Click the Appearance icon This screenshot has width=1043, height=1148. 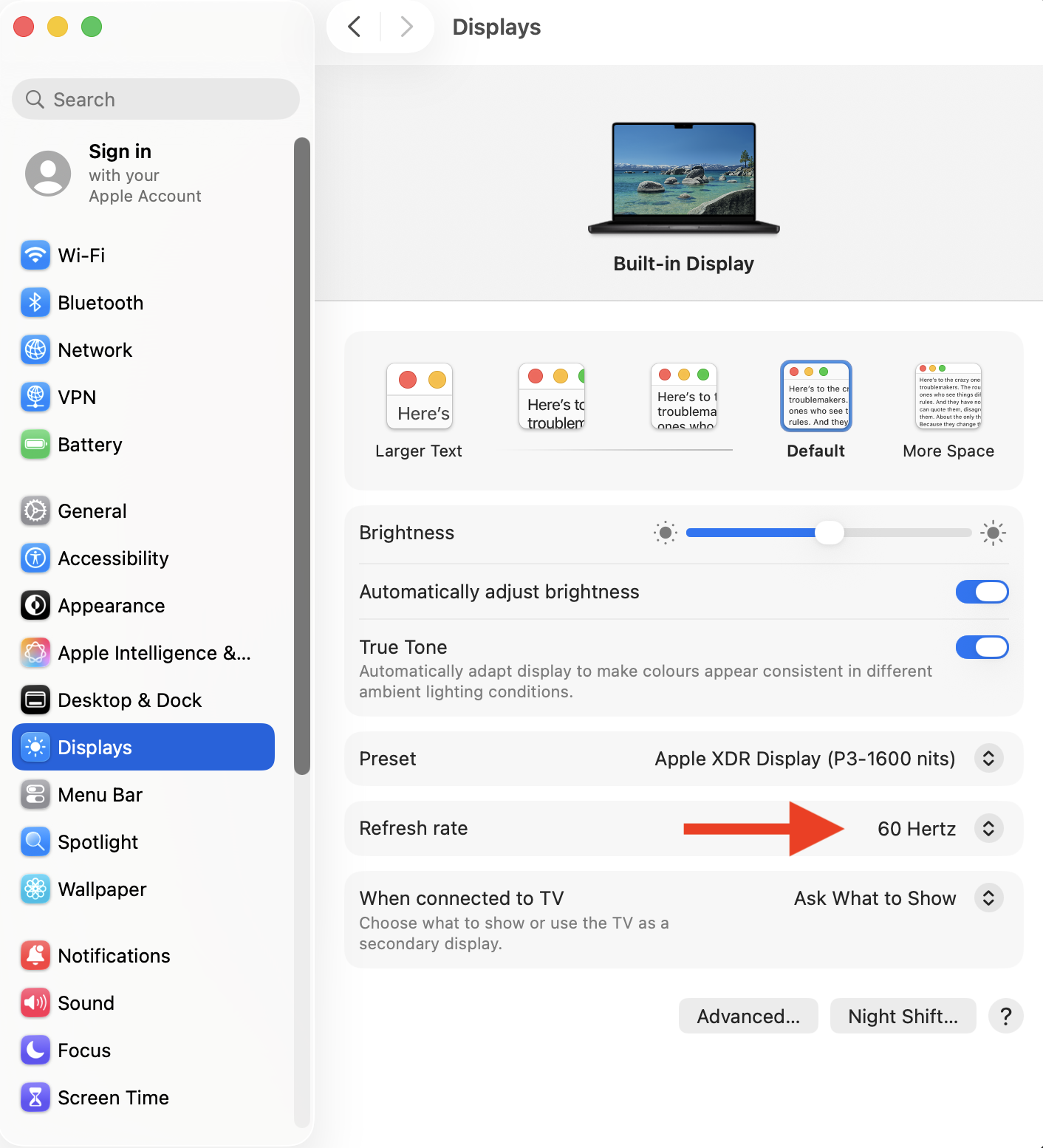(35, 606)
